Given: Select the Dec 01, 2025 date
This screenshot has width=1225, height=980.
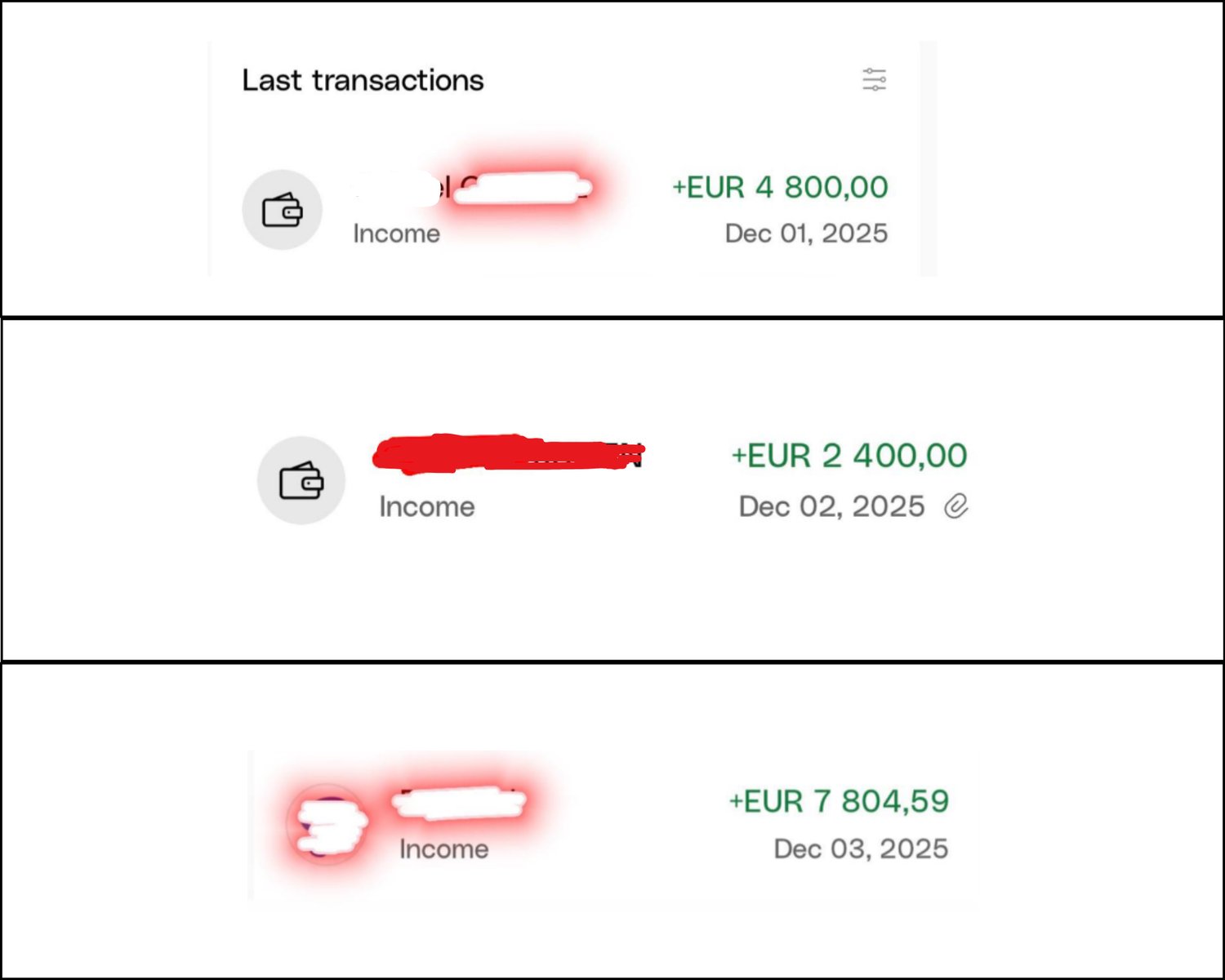Looking at the screenshot, I should (x=806, y=234).
